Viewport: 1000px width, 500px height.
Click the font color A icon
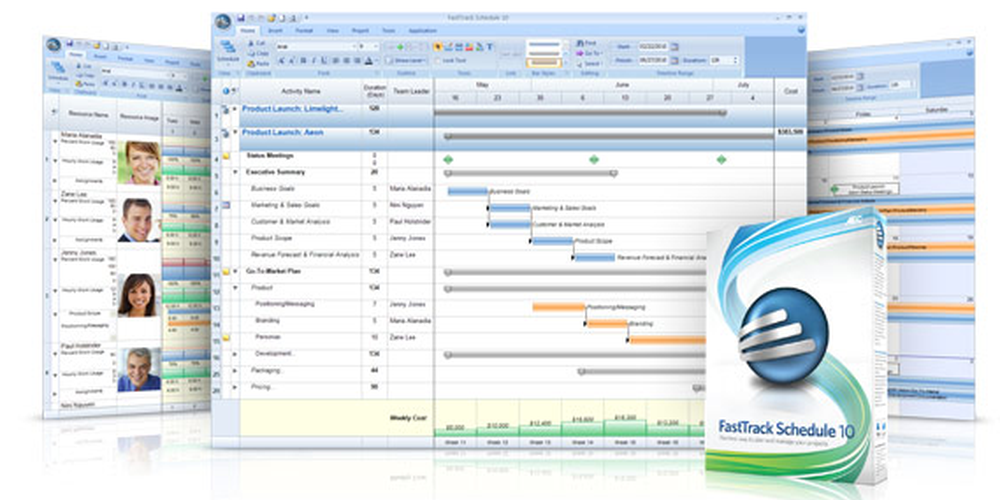368,61
